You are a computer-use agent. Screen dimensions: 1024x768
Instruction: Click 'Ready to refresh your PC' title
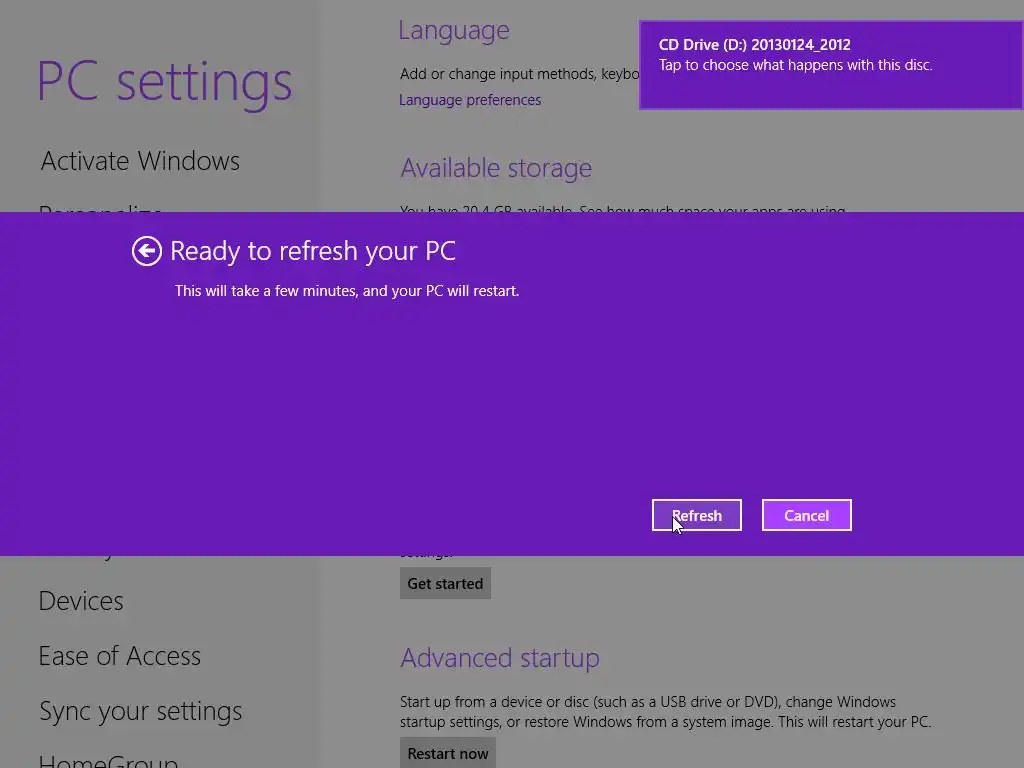313,251
